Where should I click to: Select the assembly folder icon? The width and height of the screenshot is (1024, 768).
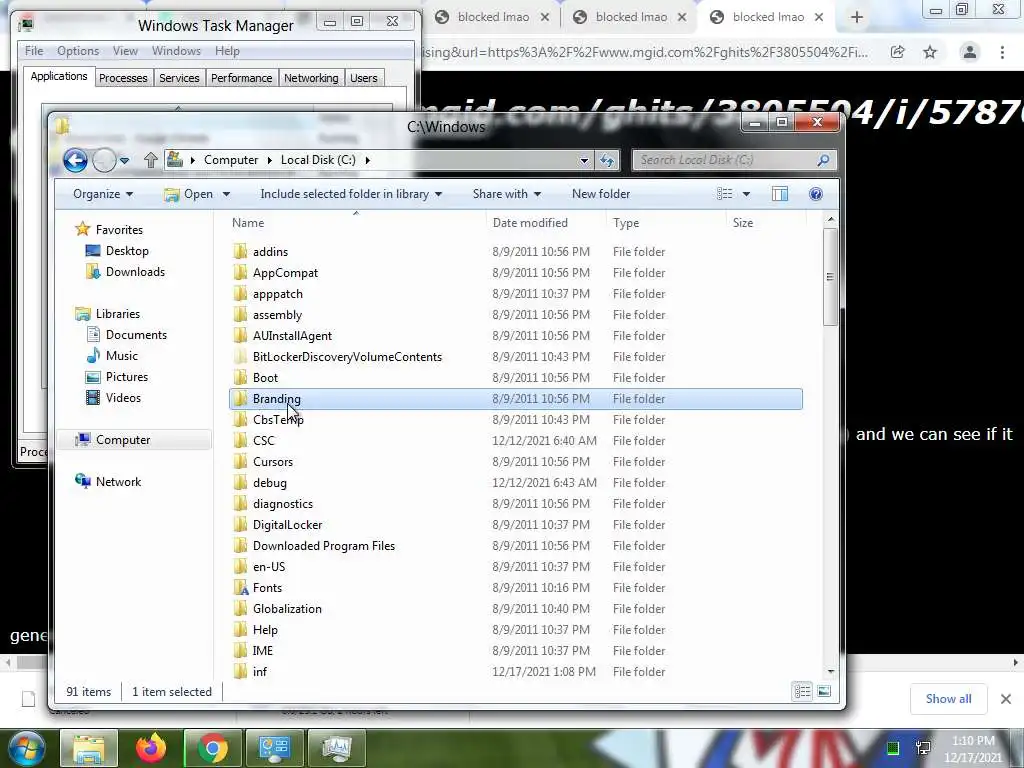click(x=240, y=315)
